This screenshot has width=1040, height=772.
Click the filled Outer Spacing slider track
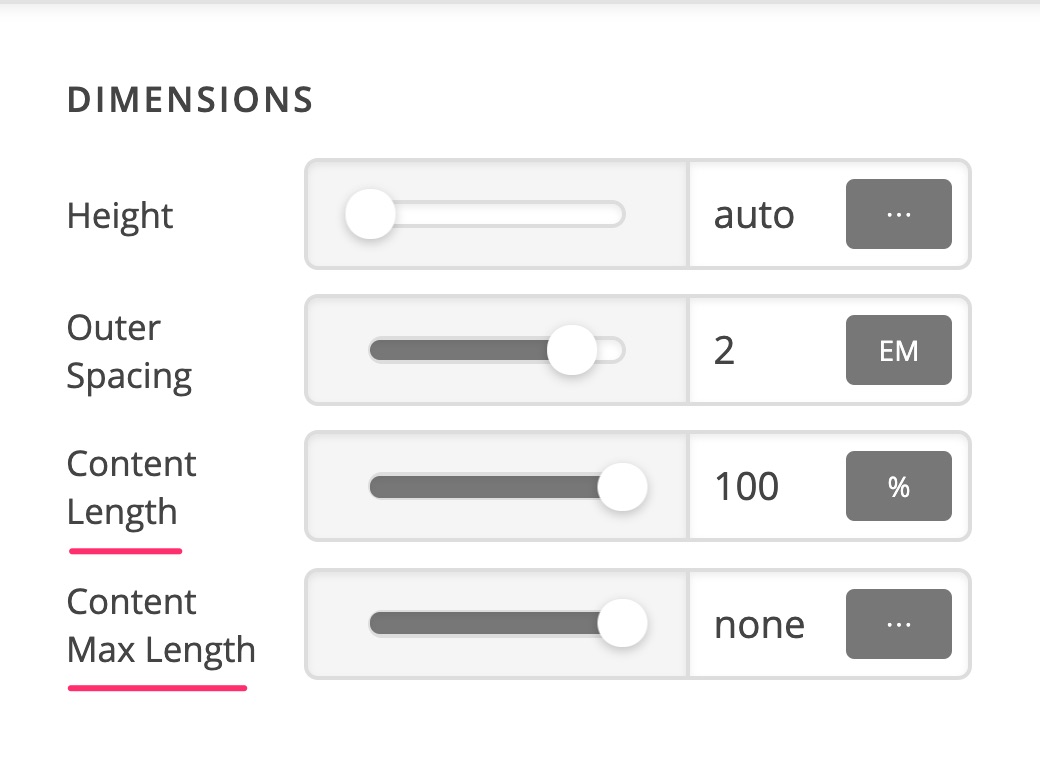coord(459,350)
